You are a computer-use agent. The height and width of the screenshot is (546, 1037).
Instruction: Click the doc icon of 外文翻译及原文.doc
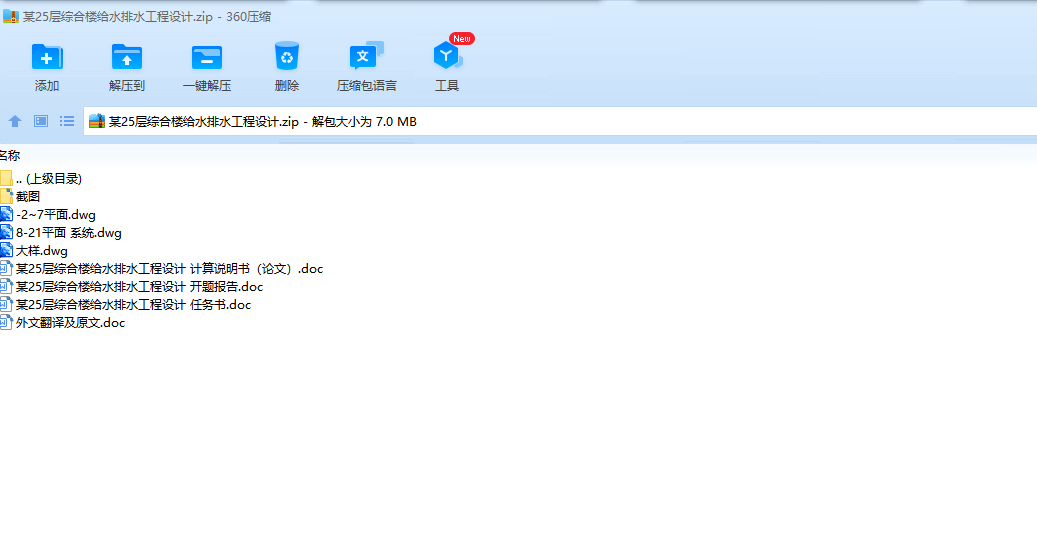(7, 323)
